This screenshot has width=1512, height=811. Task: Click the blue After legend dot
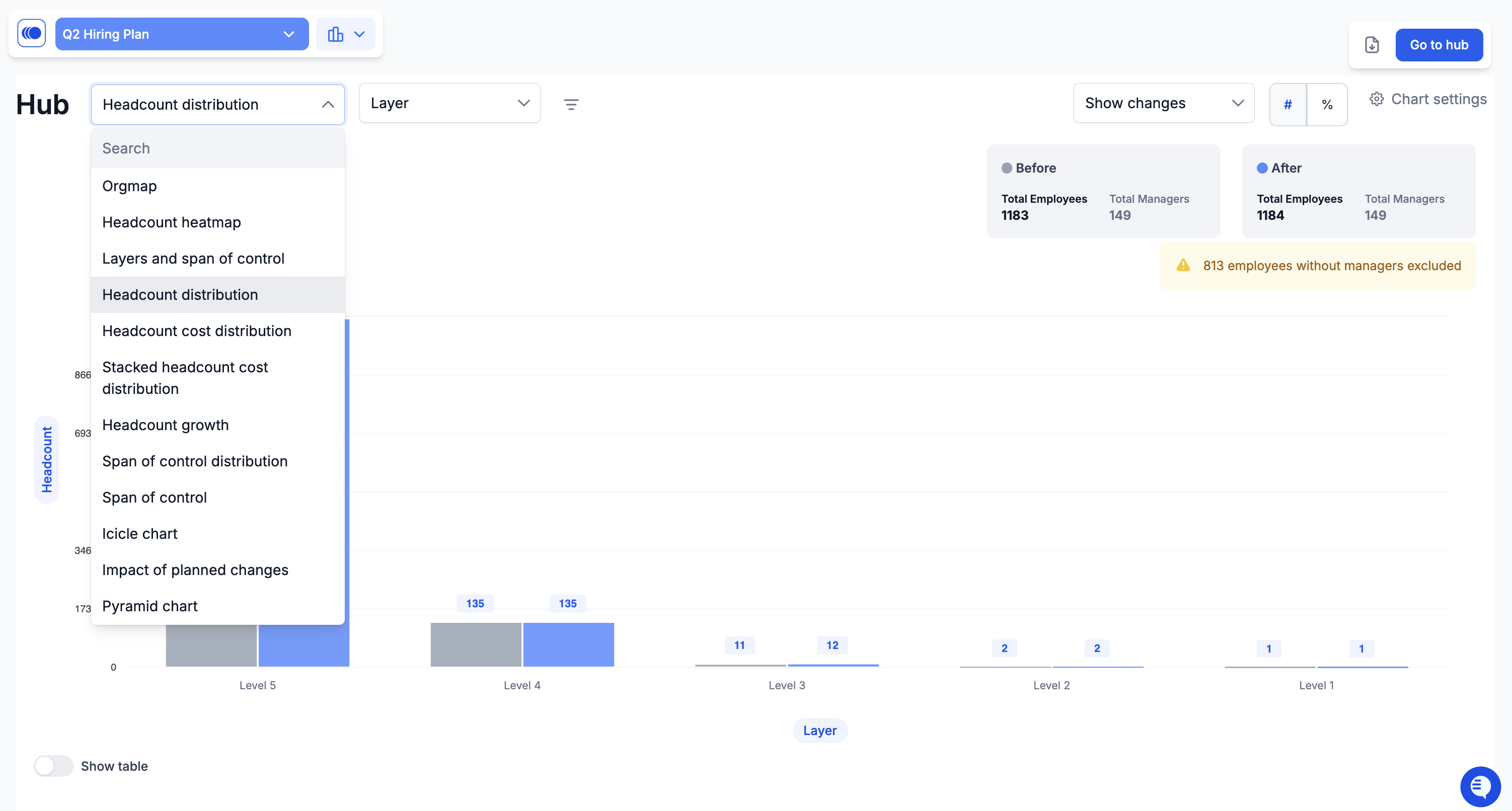pos(1261,168)
